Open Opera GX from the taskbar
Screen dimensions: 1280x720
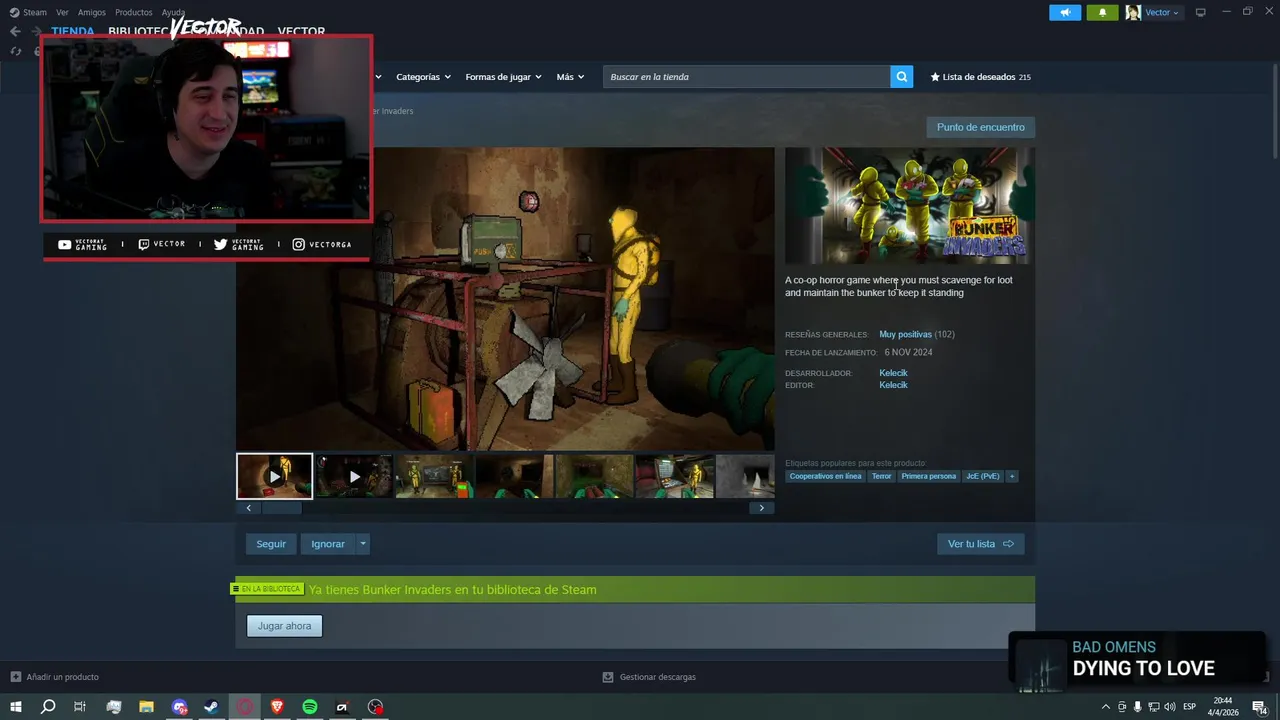[x=244, y=707]
